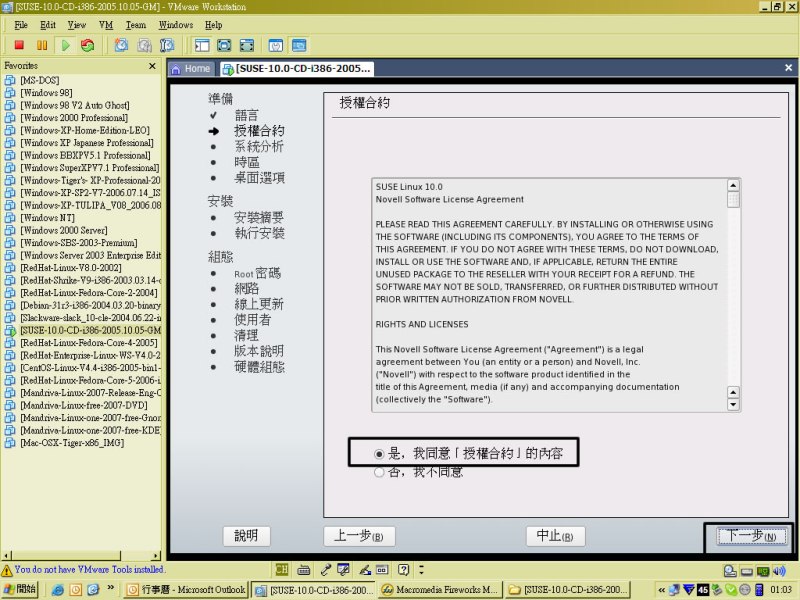Open Microsoft Outlook taskbar item
The image size is (800, 600).
(x=186, y=590)
